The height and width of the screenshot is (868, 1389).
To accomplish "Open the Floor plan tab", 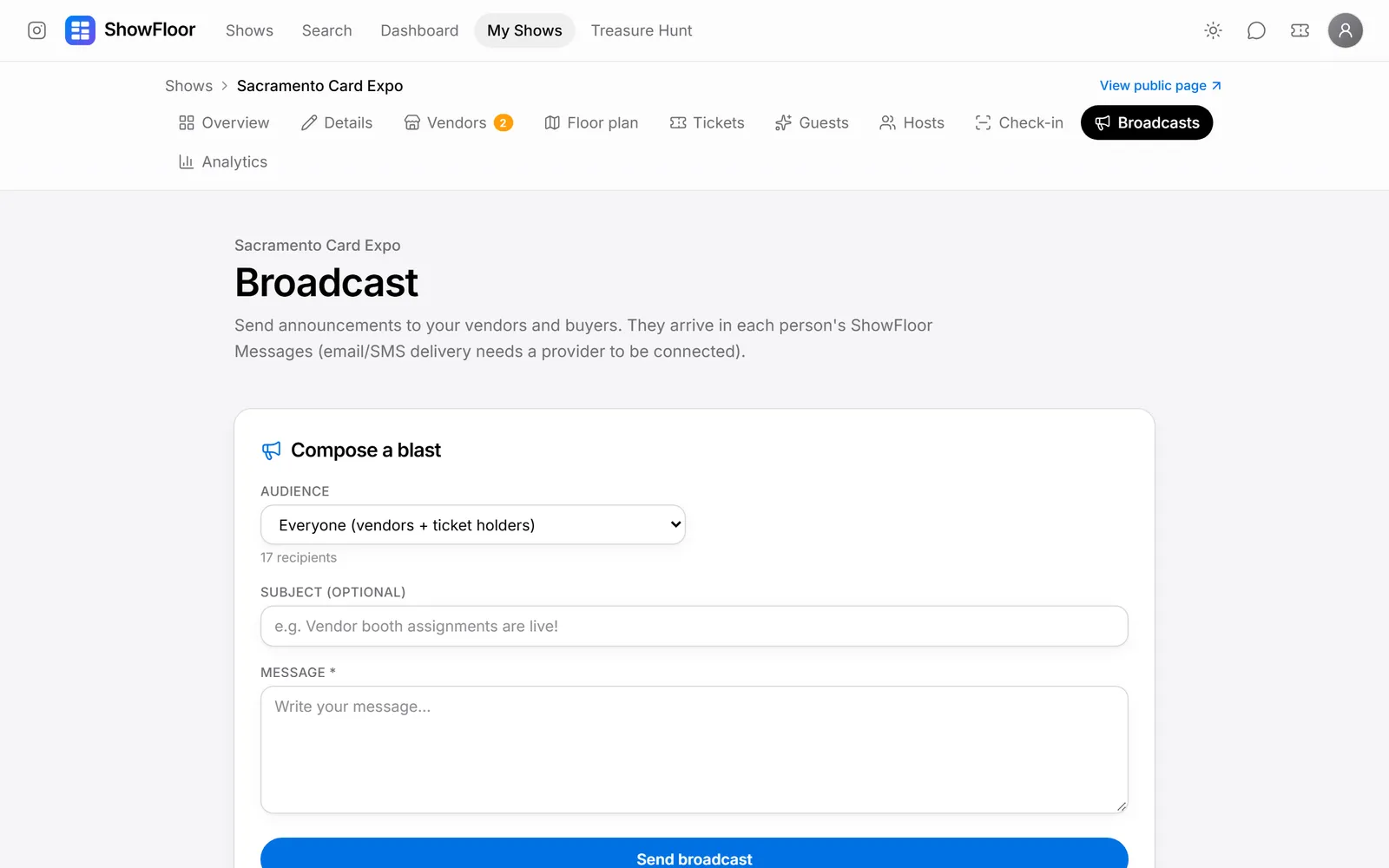I will click(591, 122).
